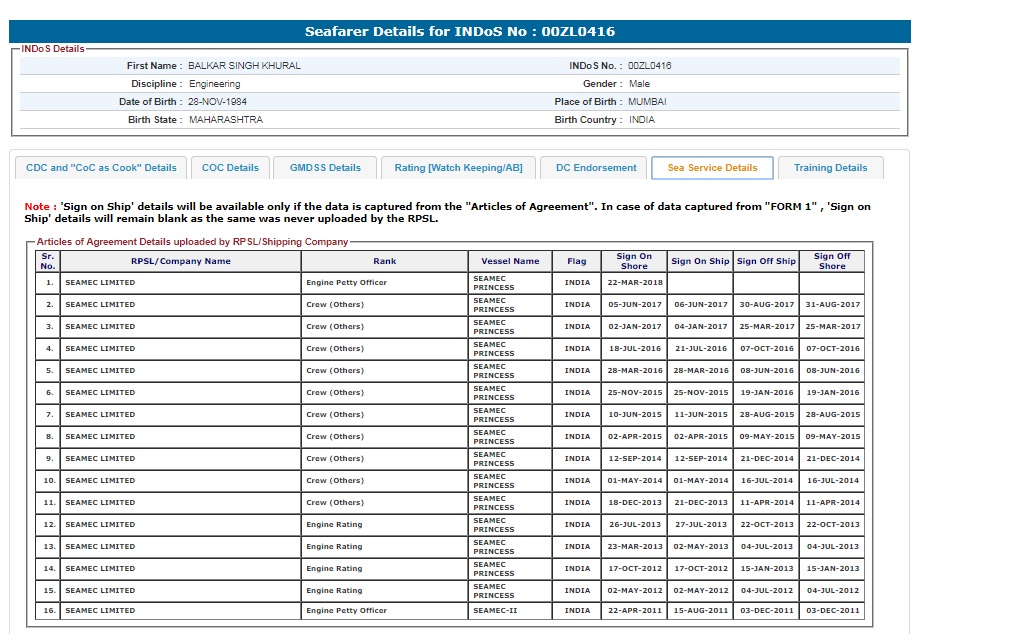
Task: Go to the DC Endorsement tab
Action: (596, 168)
